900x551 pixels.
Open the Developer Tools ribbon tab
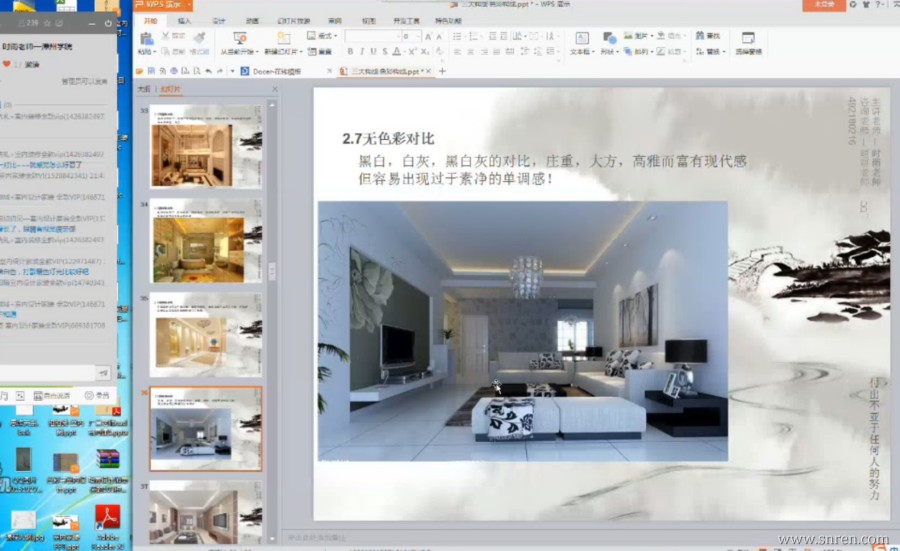[x=406, y=21]
